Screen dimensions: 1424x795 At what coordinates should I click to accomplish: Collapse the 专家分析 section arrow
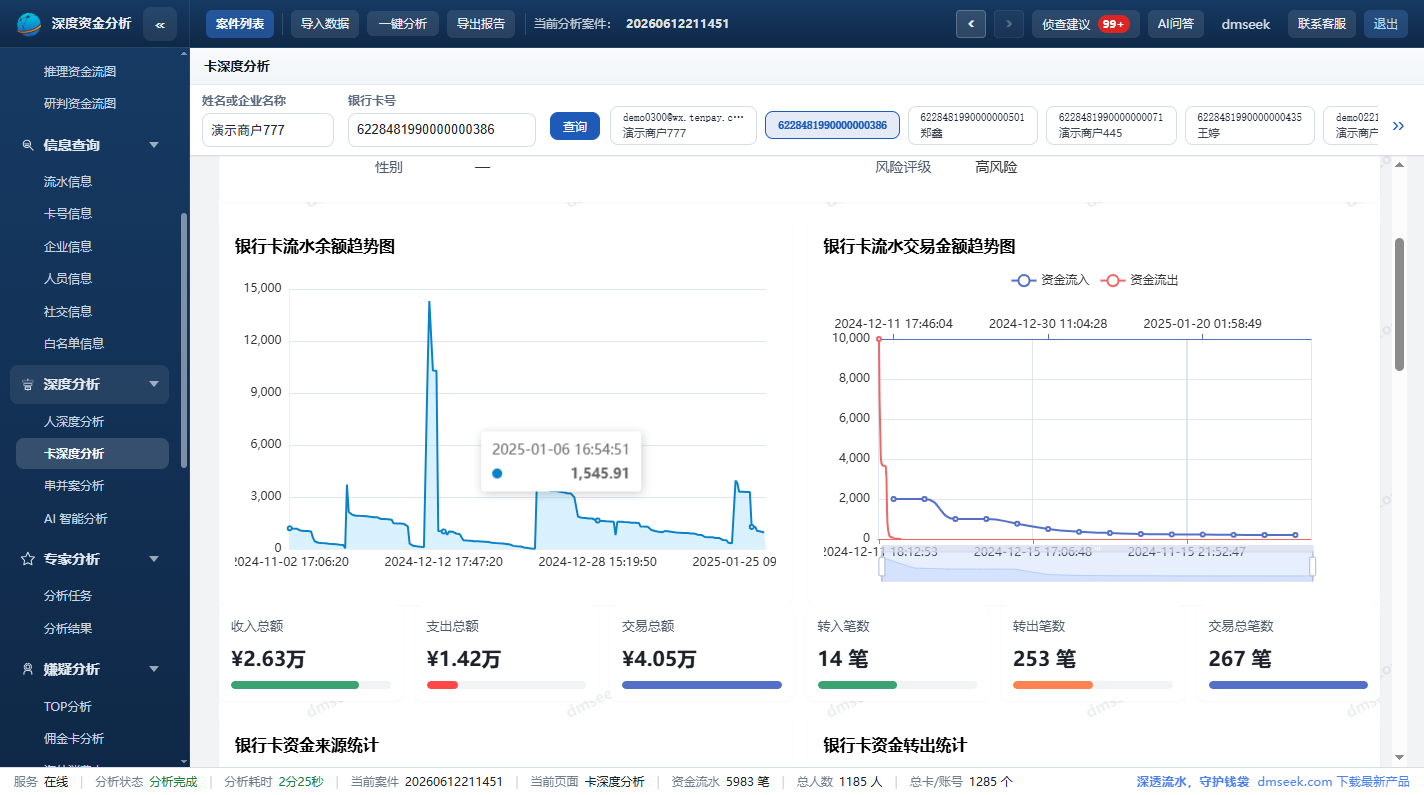click(154, 559)
